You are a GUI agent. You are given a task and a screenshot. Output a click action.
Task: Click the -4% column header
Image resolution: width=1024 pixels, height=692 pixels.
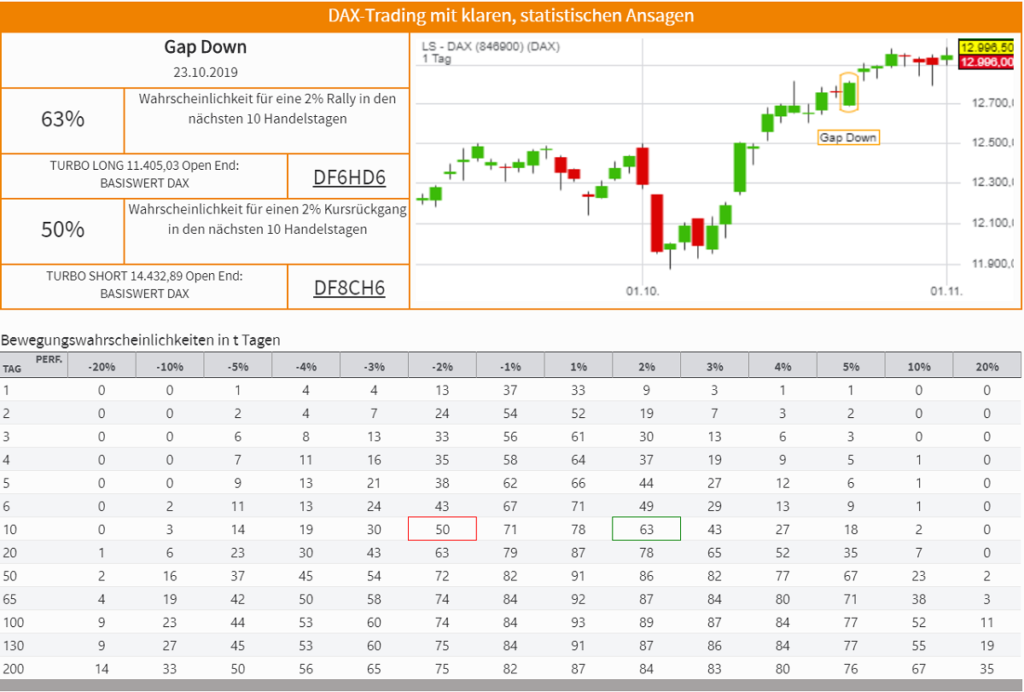coord(306,367)
